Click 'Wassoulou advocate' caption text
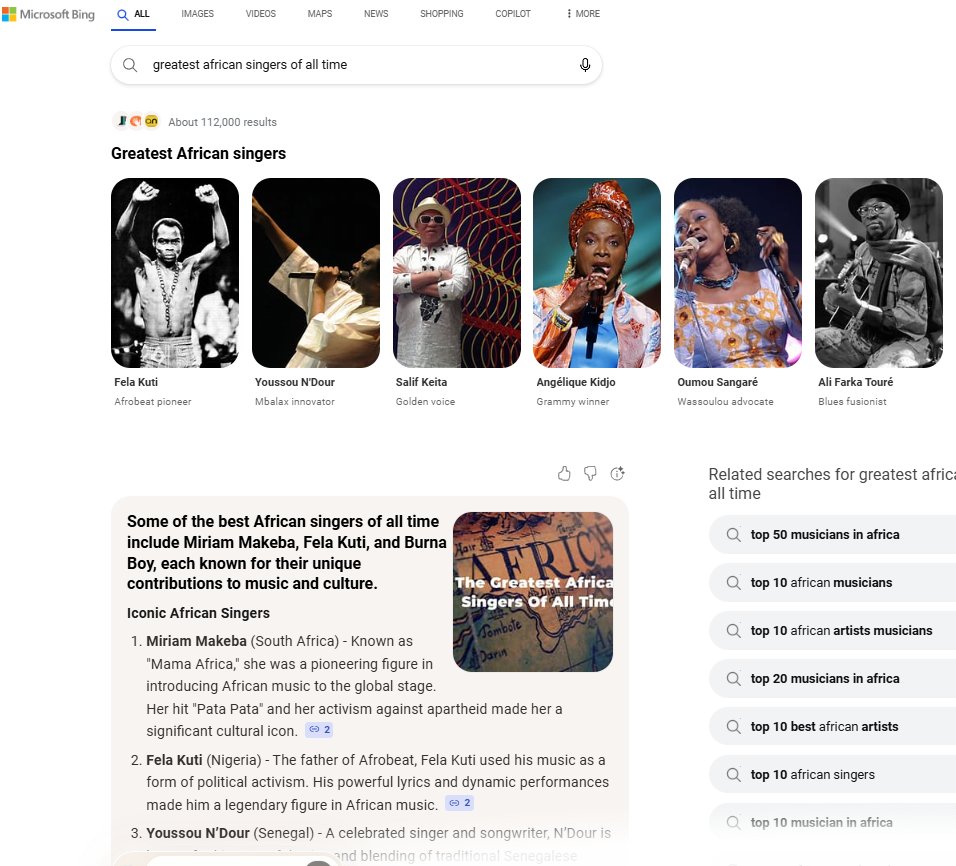 point(725,401)
